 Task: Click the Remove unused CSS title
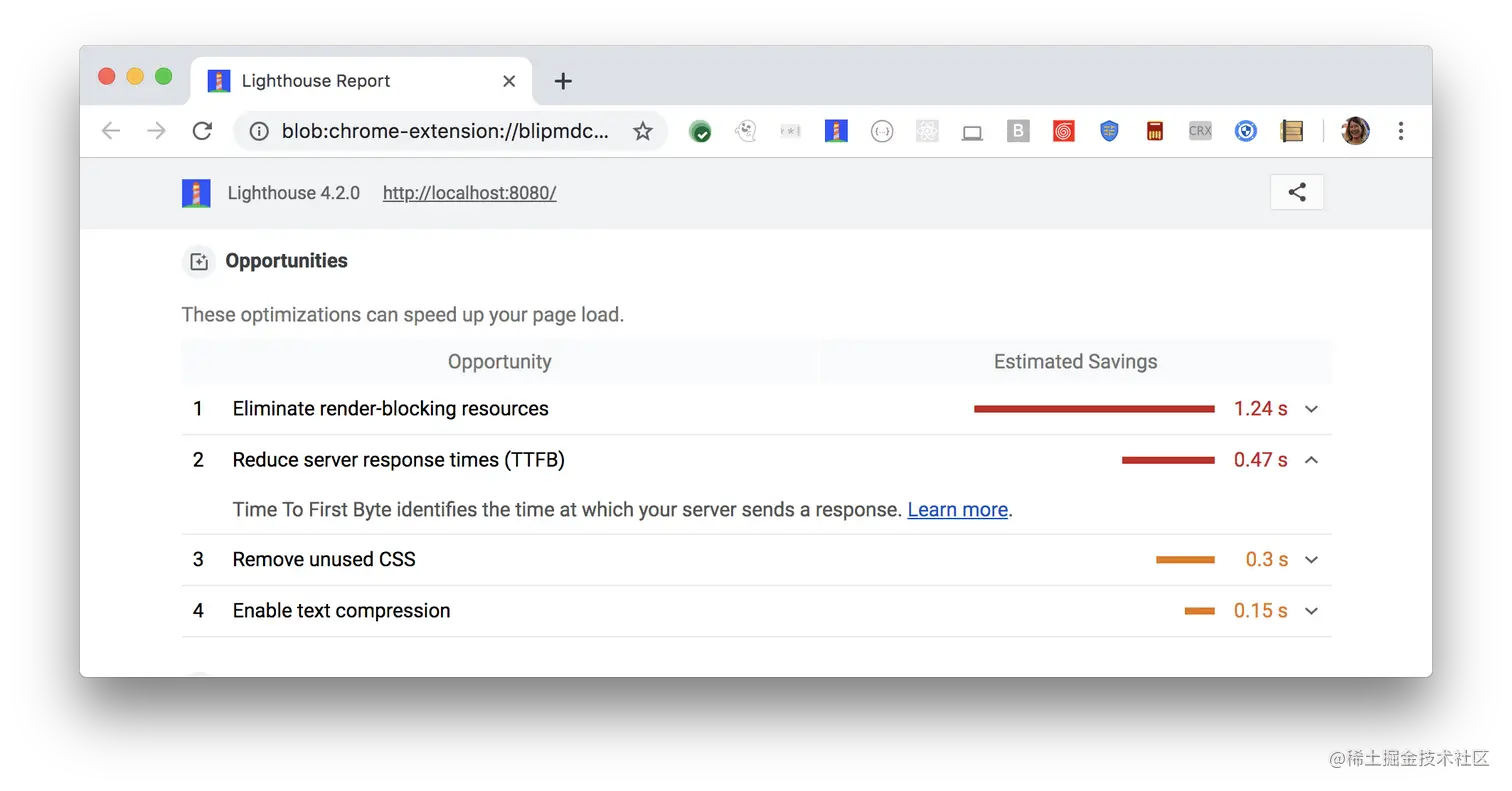coord(324,560)
